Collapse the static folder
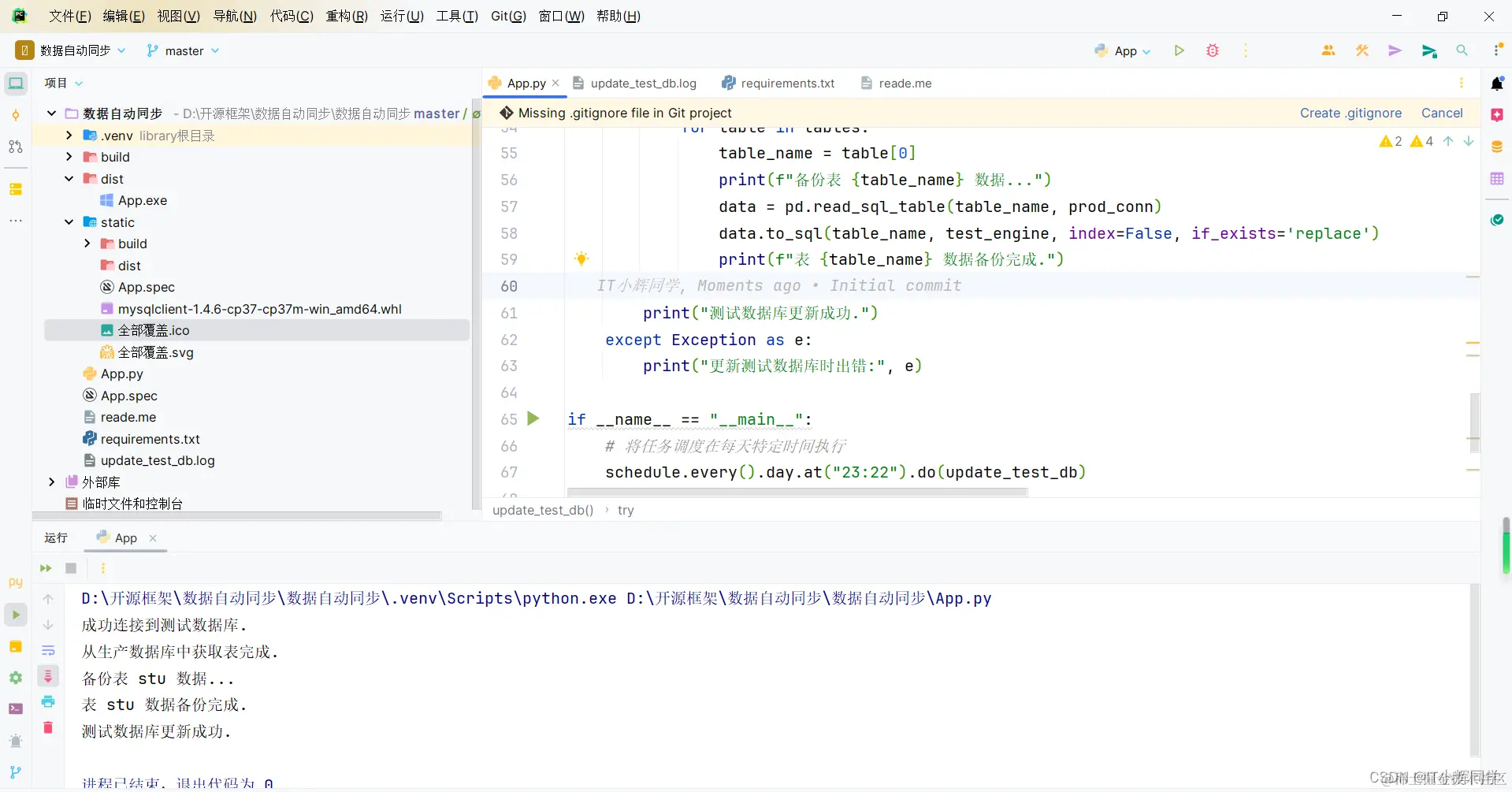 tap(69, 222)
